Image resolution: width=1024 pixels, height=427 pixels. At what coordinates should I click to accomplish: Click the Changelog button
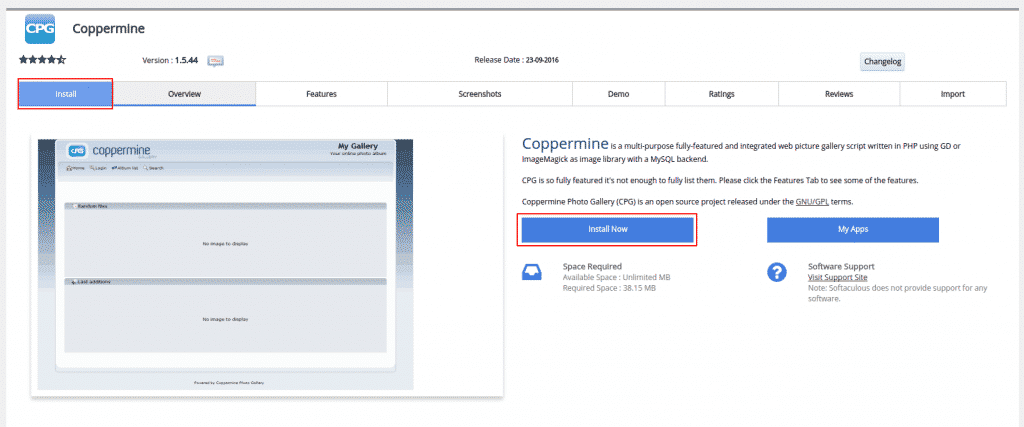click(x=882, y=61)
